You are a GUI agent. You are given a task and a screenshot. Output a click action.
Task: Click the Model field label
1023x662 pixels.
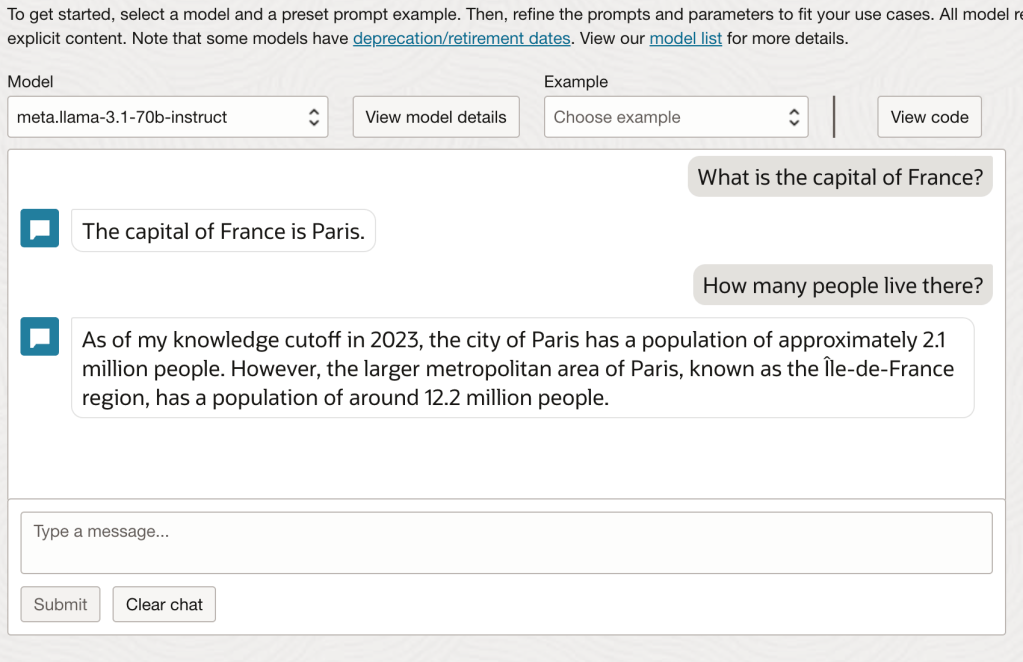[30, 82]
